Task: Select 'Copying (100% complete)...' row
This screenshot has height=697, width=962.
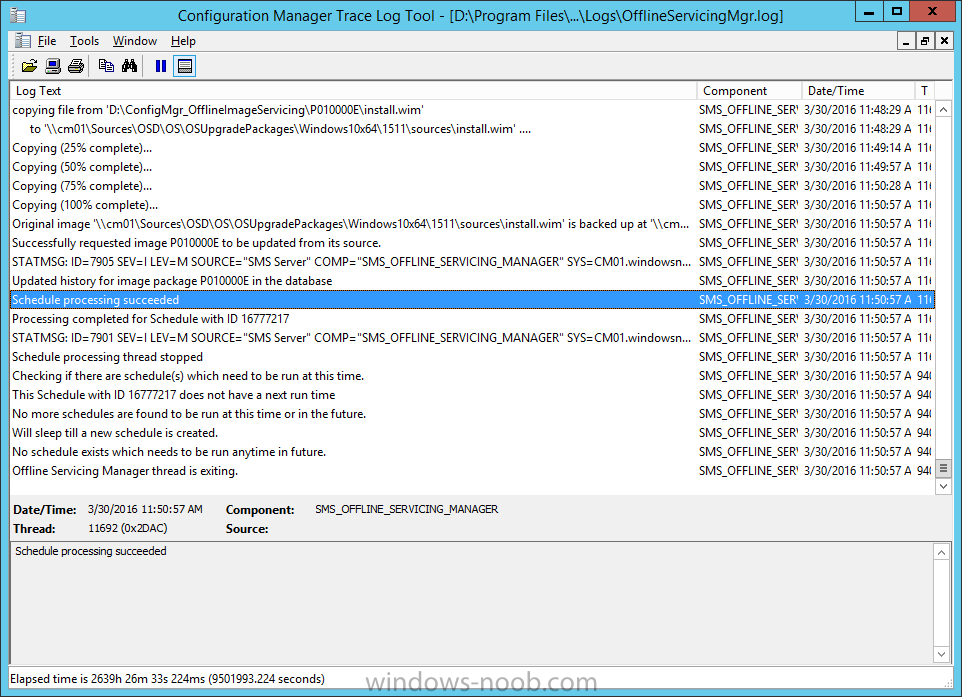Action: (472, 205)
